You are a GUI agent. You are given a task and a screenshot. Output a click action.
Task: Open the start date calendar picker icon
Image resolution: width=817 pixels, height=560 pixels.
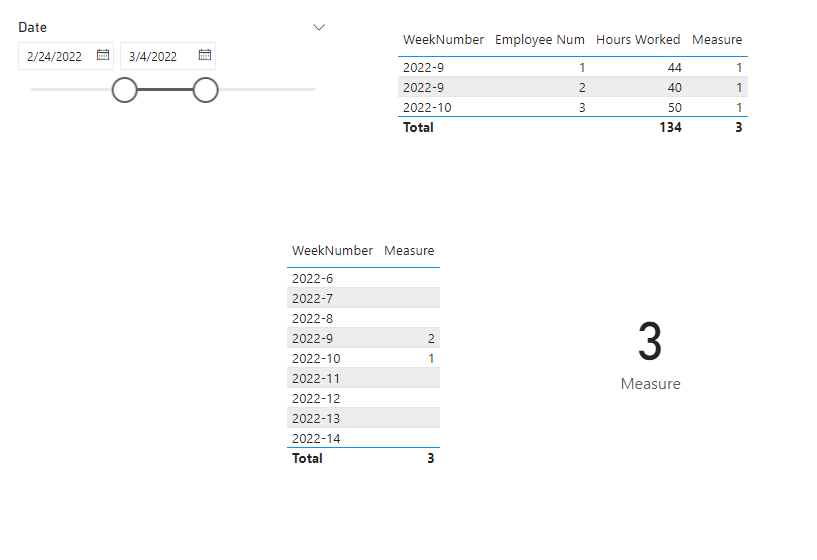[103, 55]
